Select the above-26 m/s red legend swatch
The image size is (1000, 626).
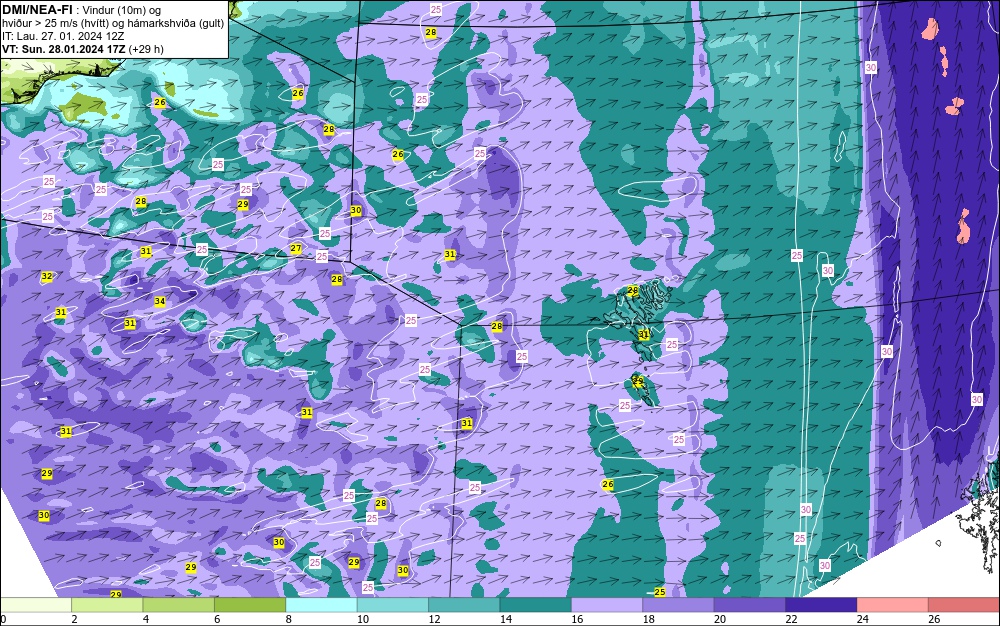(964, 605)
